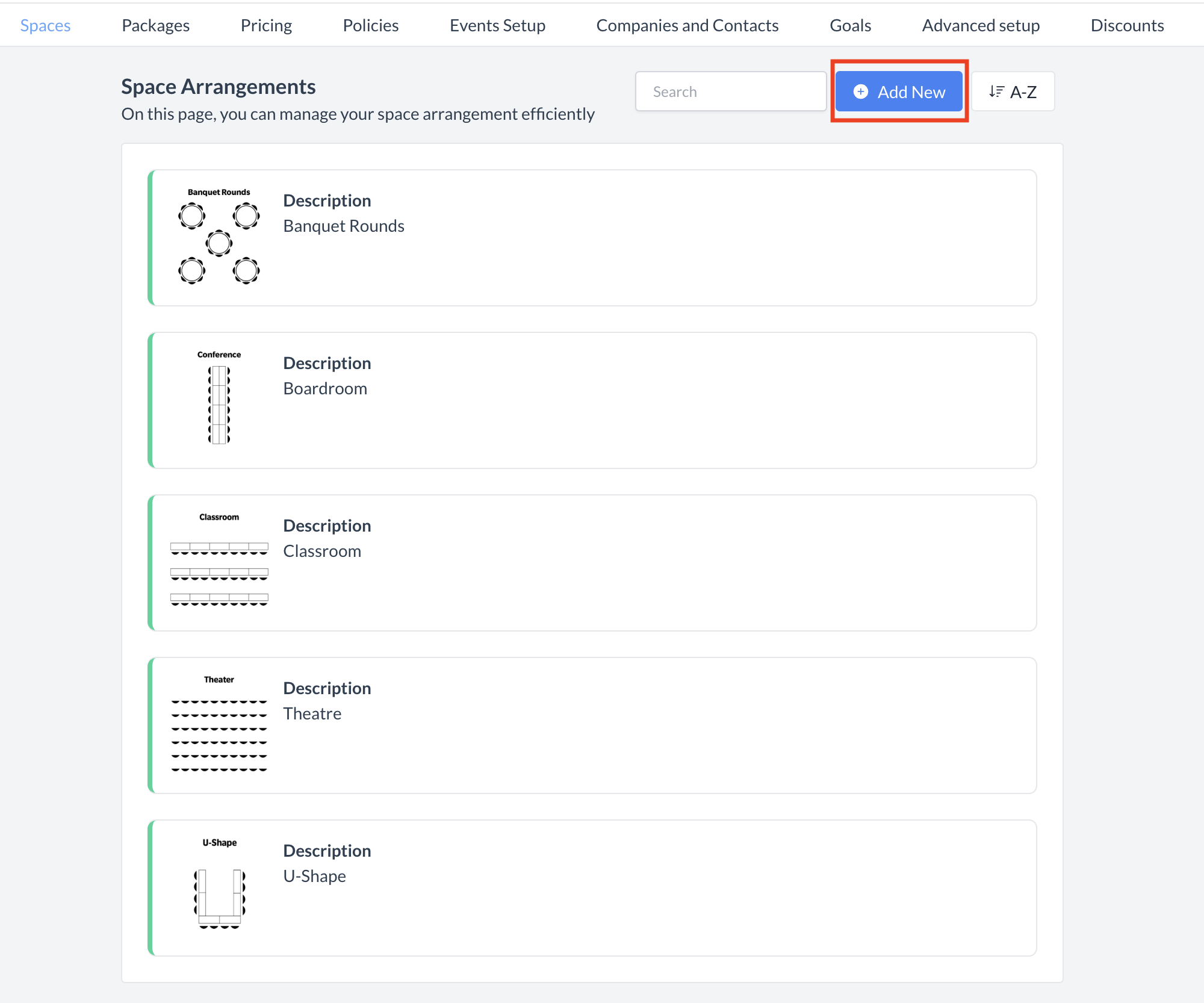The image size is (1204, 1003).
Task: Click the Add New button
Action: click(x=899, y=92)
